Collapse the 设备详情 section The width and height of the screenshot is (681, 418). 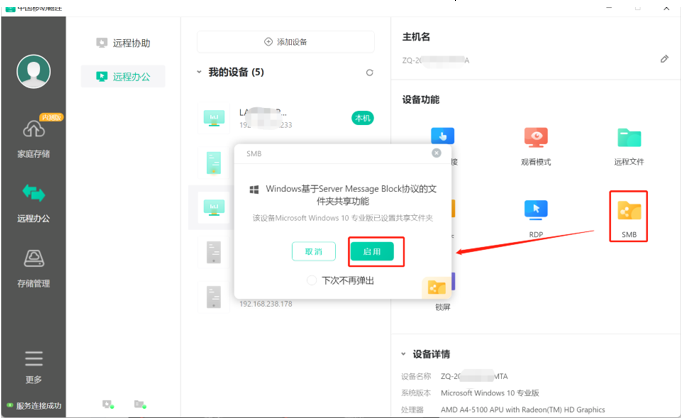pyautogui.click(x=404, y=354)
